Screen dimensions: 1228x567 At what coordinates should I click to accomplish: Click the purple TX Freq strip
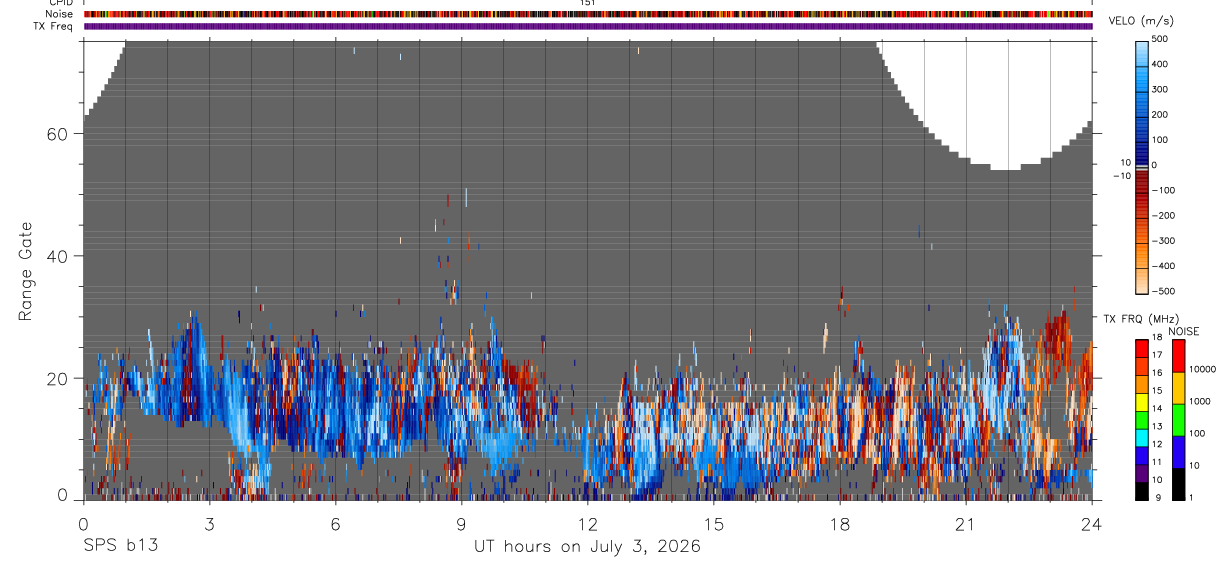pyautogui.click(x=588, y=26)
